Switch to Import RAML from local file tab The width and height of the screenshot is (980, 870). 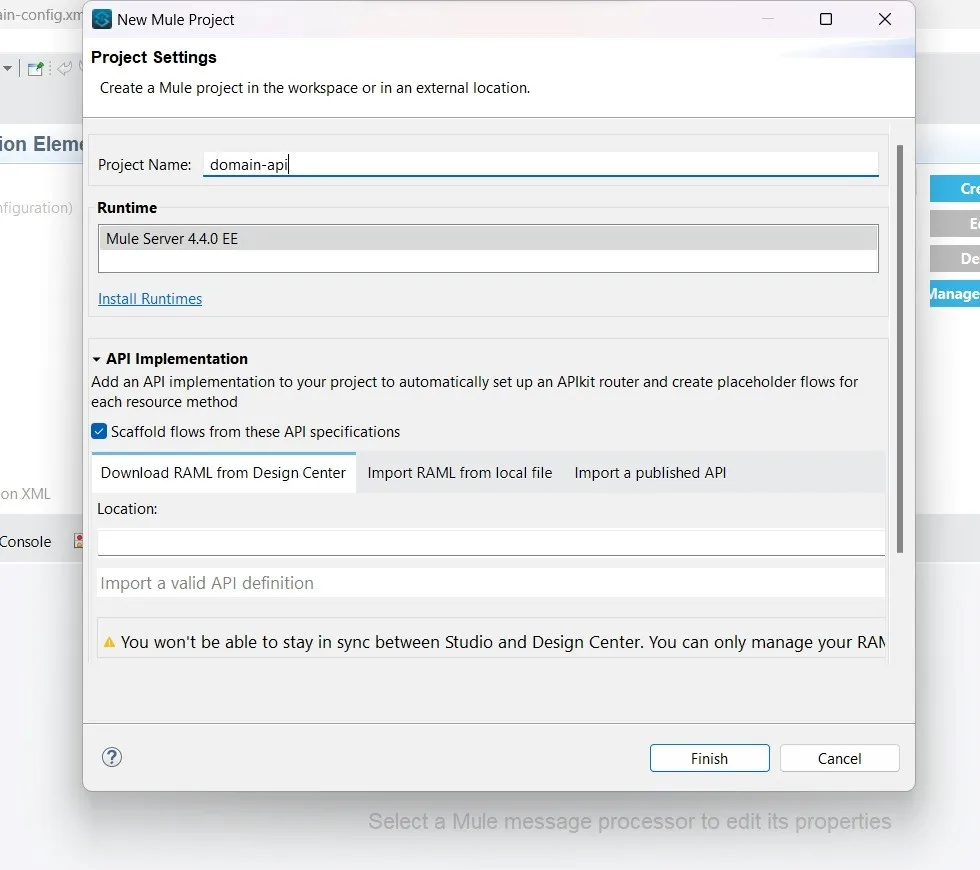pos(460,473)
